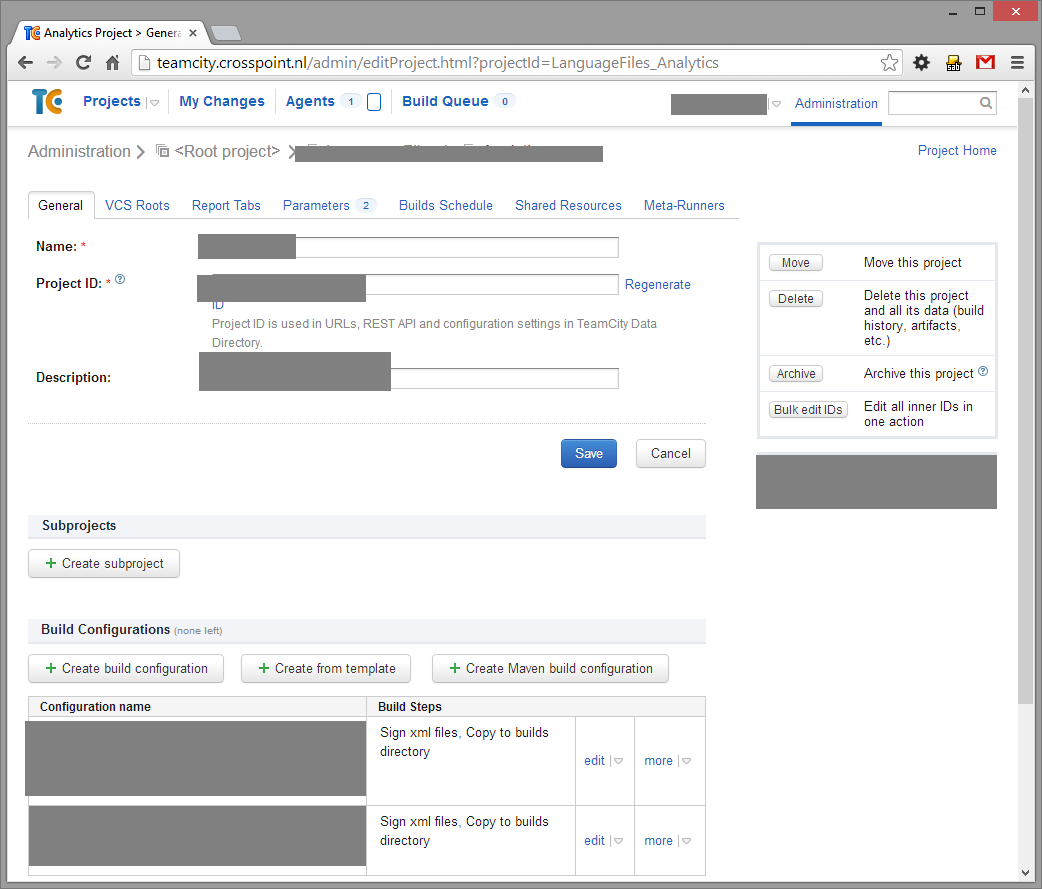
Task: Open Project ID help question-mark icon
Action: pos(120,279)
